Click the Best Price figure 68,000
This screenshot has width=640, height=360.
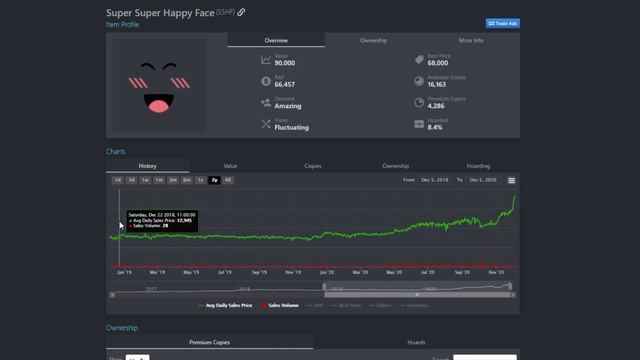438,63
